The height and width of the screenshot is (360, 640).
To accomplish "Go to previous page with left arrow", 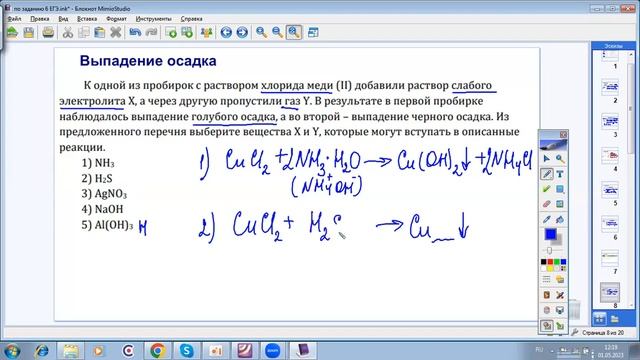I will (226, 32).
